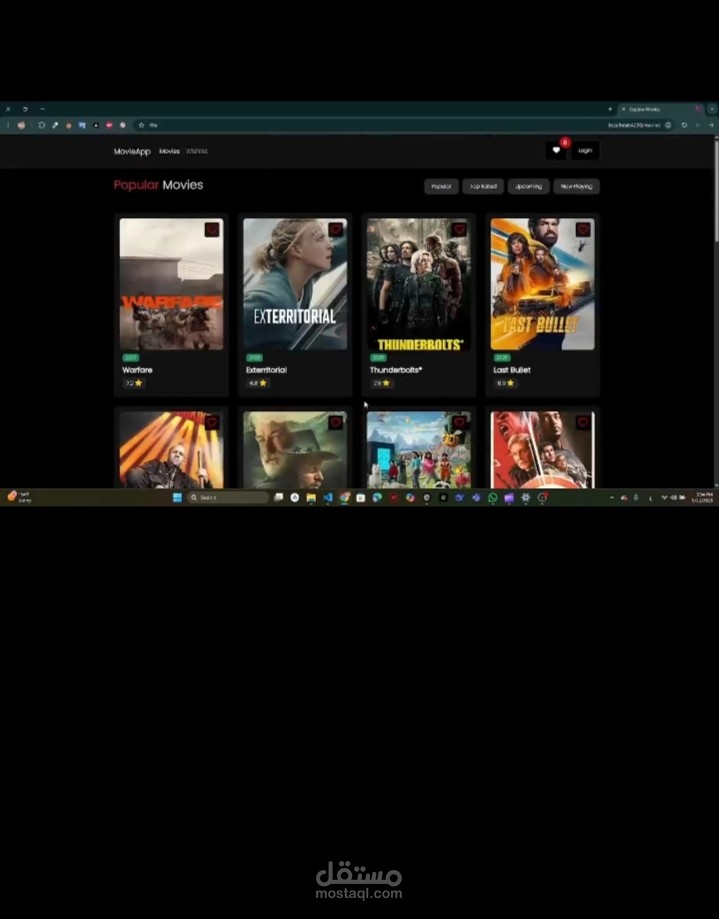This screenshot has height=919, width=719.
Task: Open the Wishlist nav link
Action: pyautogui.click(x=197, y=151)
